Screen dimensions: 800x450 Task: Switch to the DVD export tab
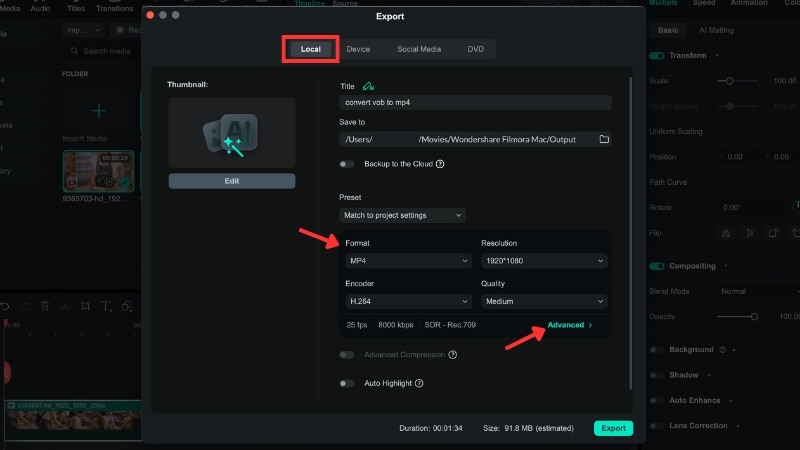tap(476, 49)
